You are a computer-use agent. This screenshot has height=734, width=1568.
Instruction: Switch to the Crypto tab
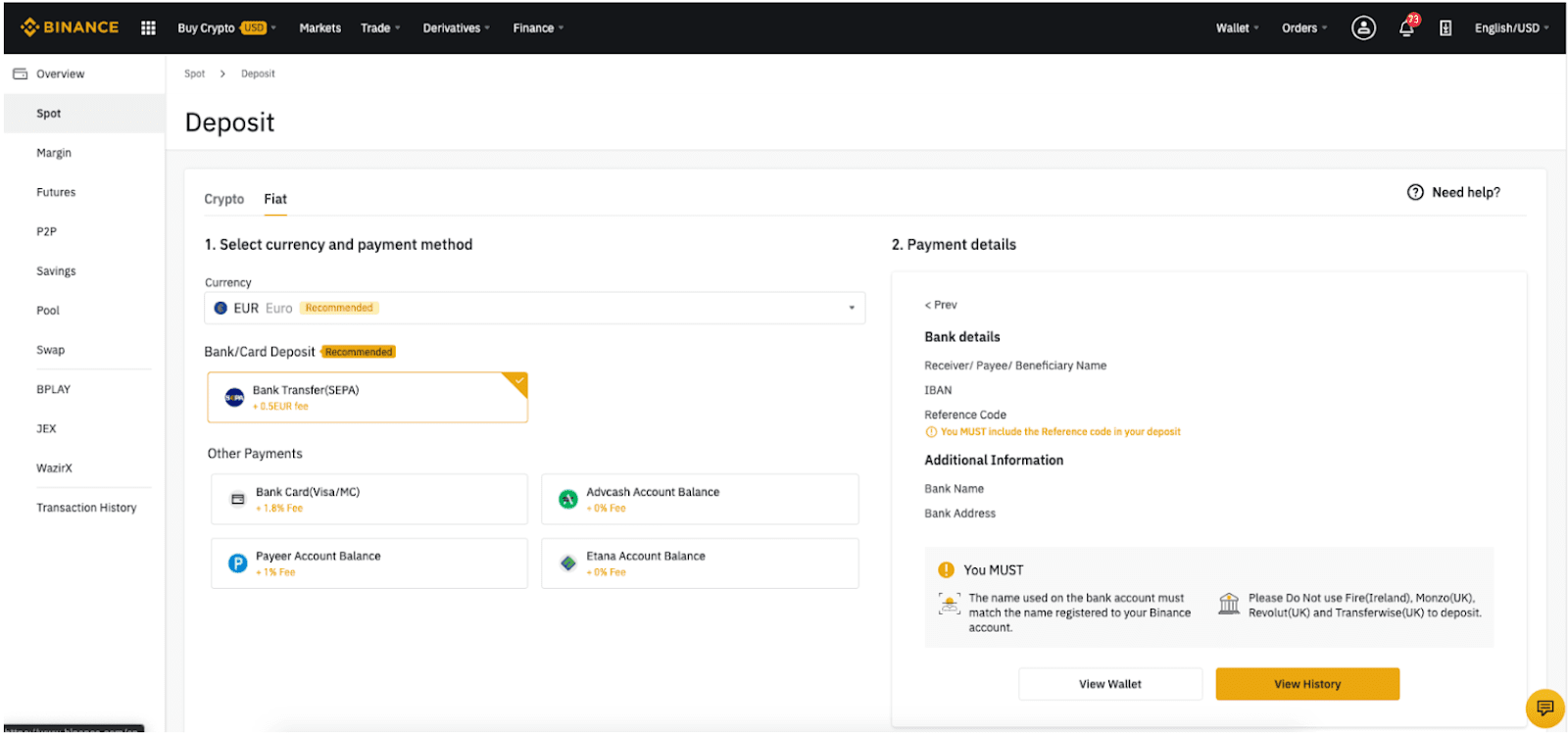(x=223, y=199)
